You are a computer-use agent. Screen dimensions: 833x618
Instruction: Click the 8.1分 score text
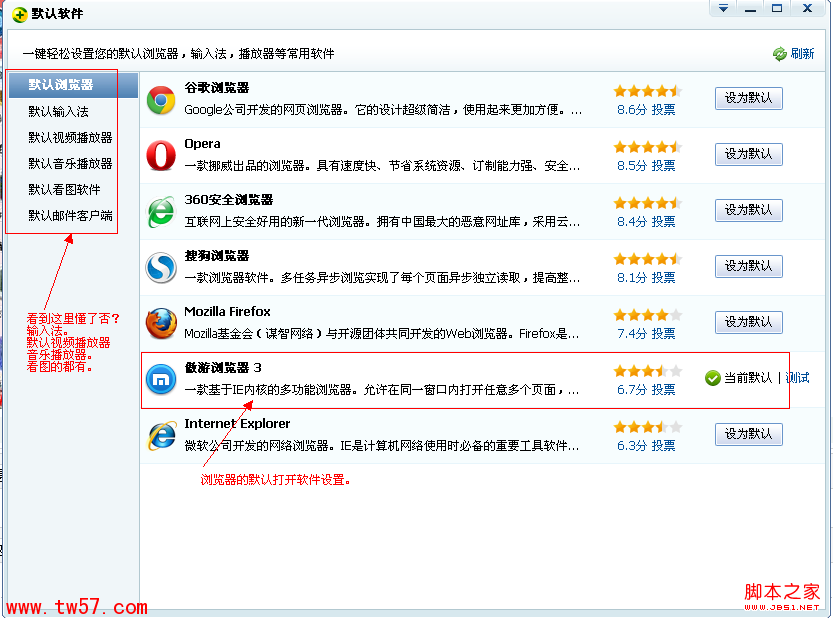click(x=632, y=278)
